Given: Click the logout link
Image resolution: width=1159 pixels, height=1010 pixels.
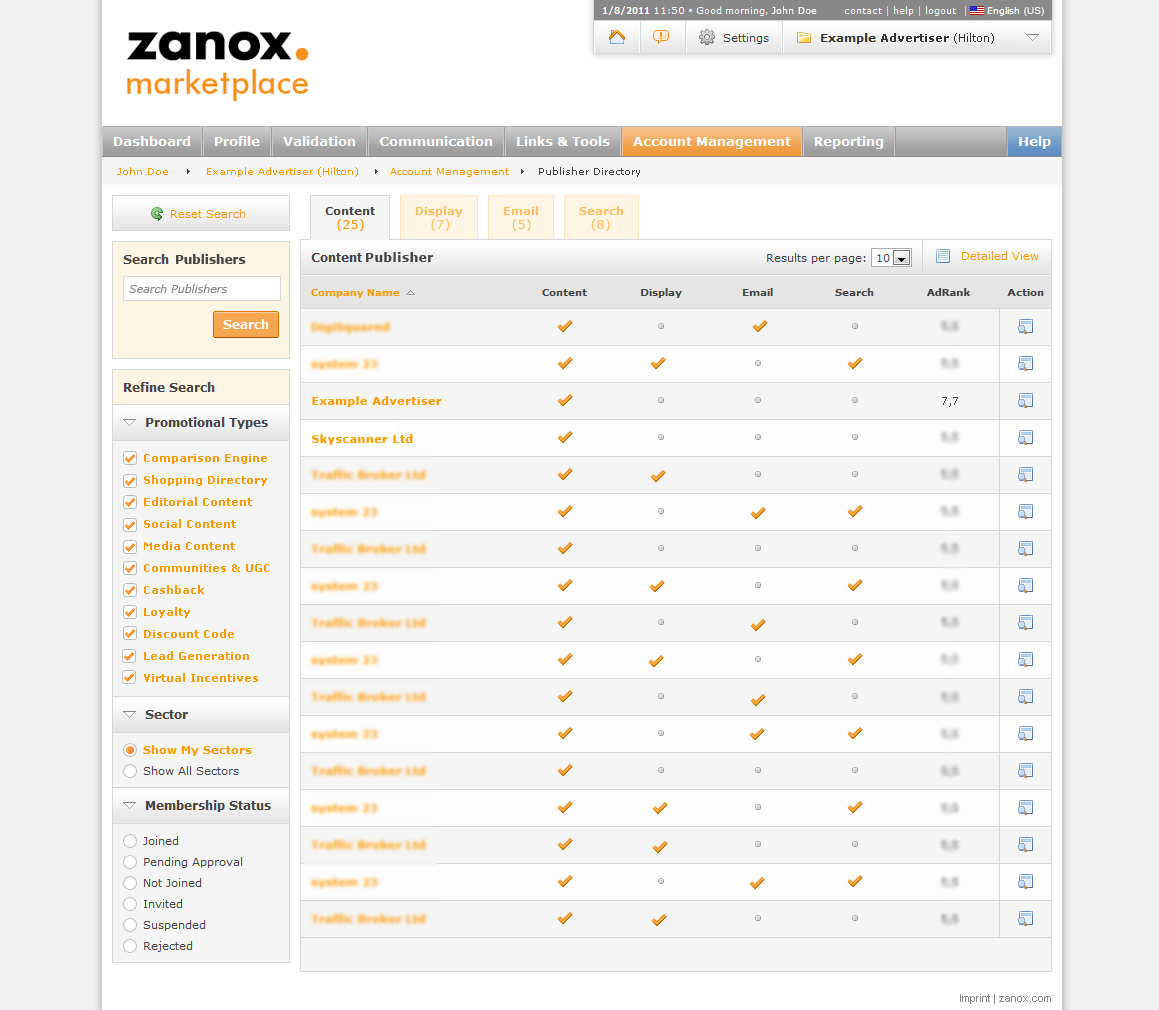Looking at the screenshot, I should [x=940, y=10].
